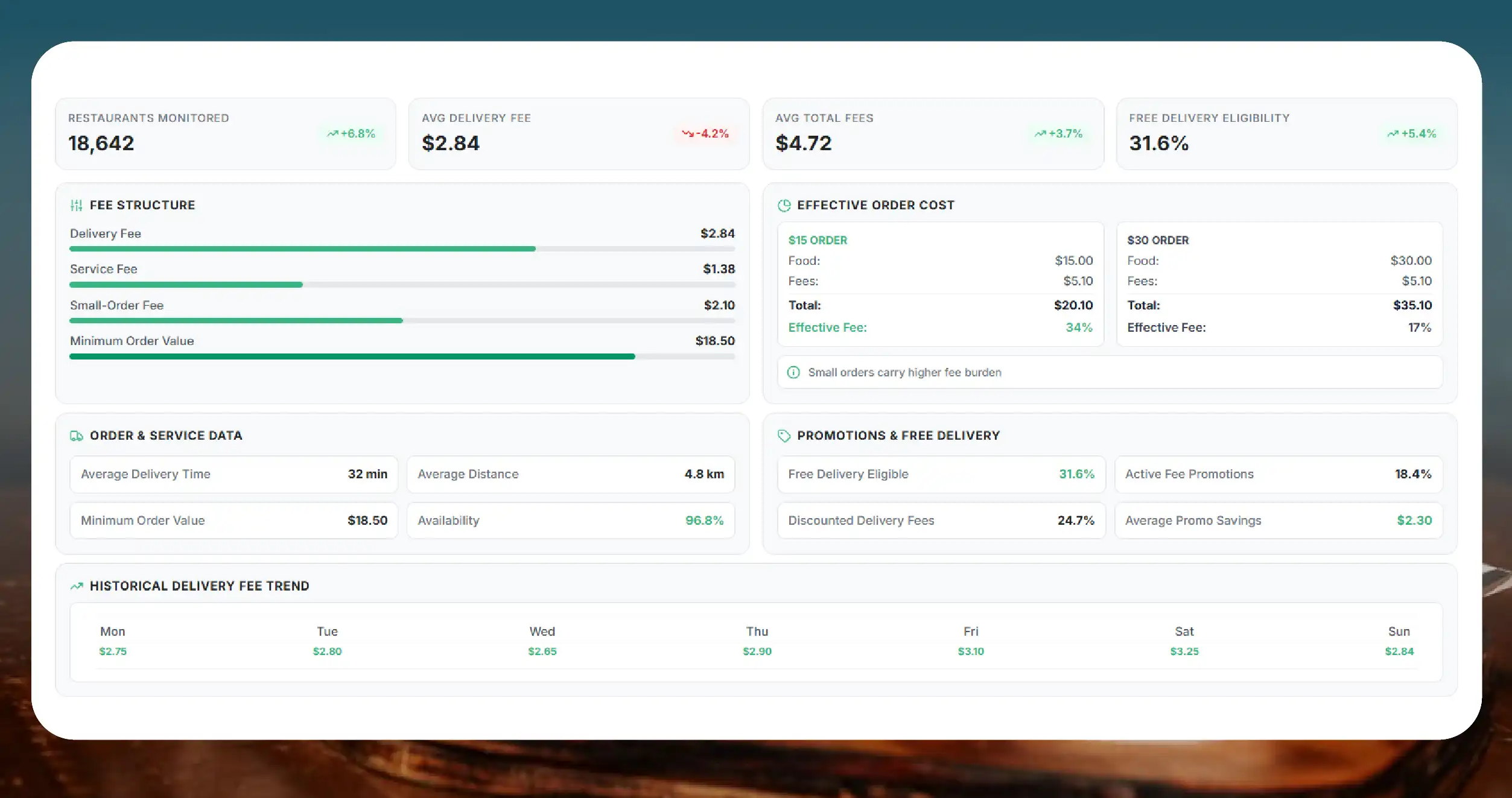Viewport: 1512px width, 798px height.
Task: Click the +6.8% trend-up badge
Action: pos(351,134)
